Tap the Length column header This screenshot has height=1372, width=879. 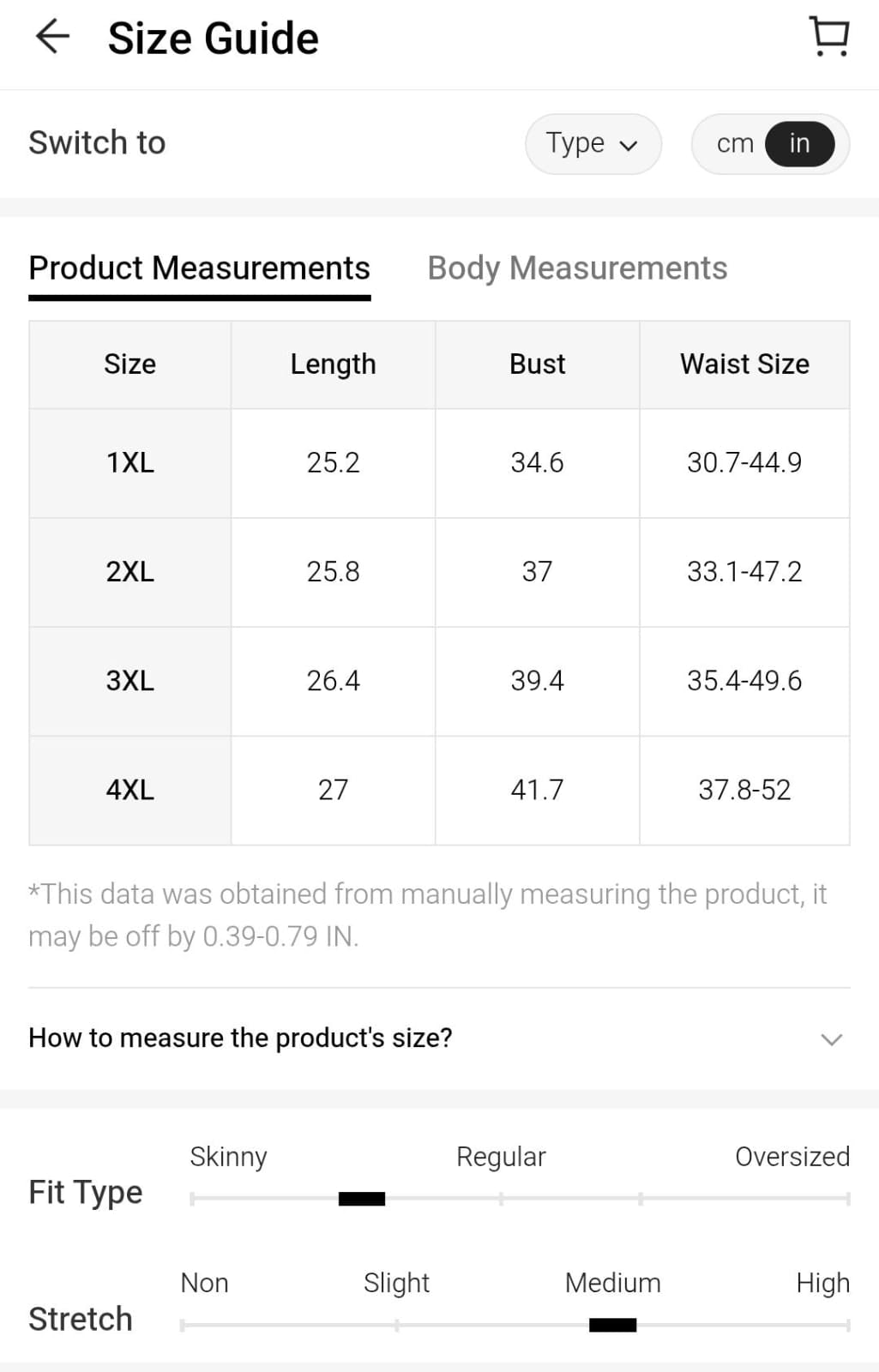click(x=333, y=364)
